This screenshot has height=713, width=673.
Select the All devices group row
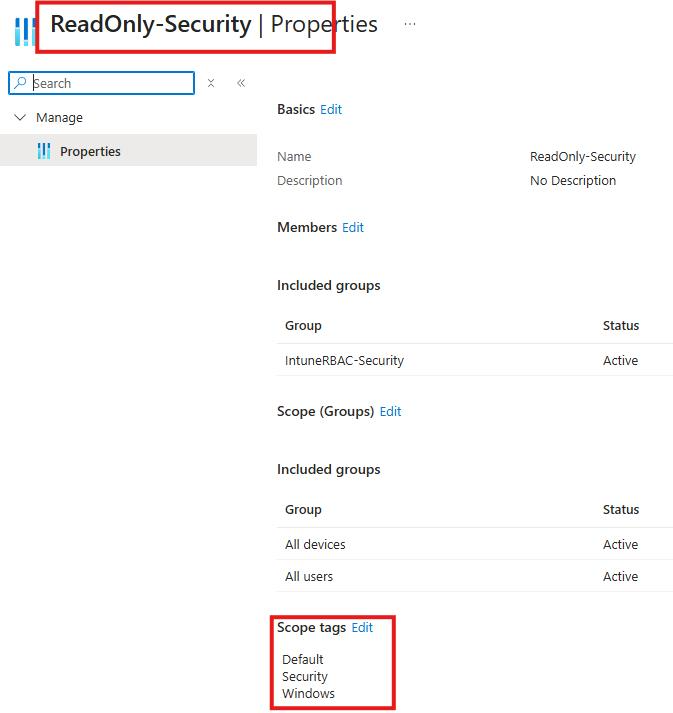(315, 544)
